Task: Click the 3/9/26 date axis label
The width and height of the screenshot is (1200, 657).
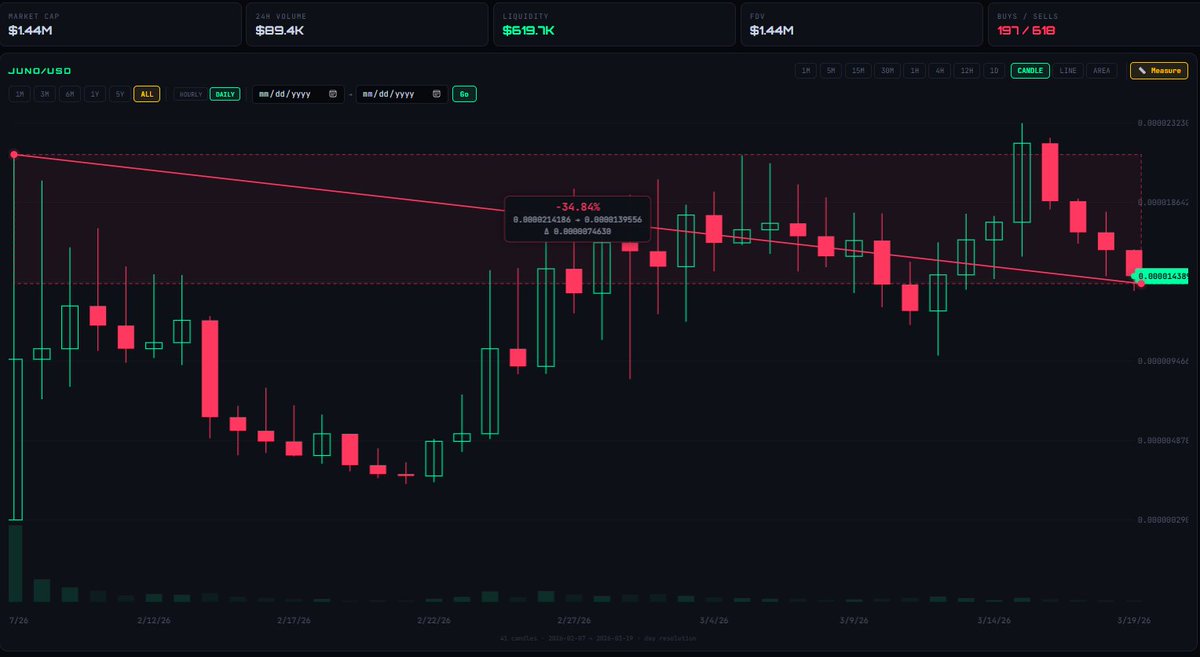Action: pos(854,620)
